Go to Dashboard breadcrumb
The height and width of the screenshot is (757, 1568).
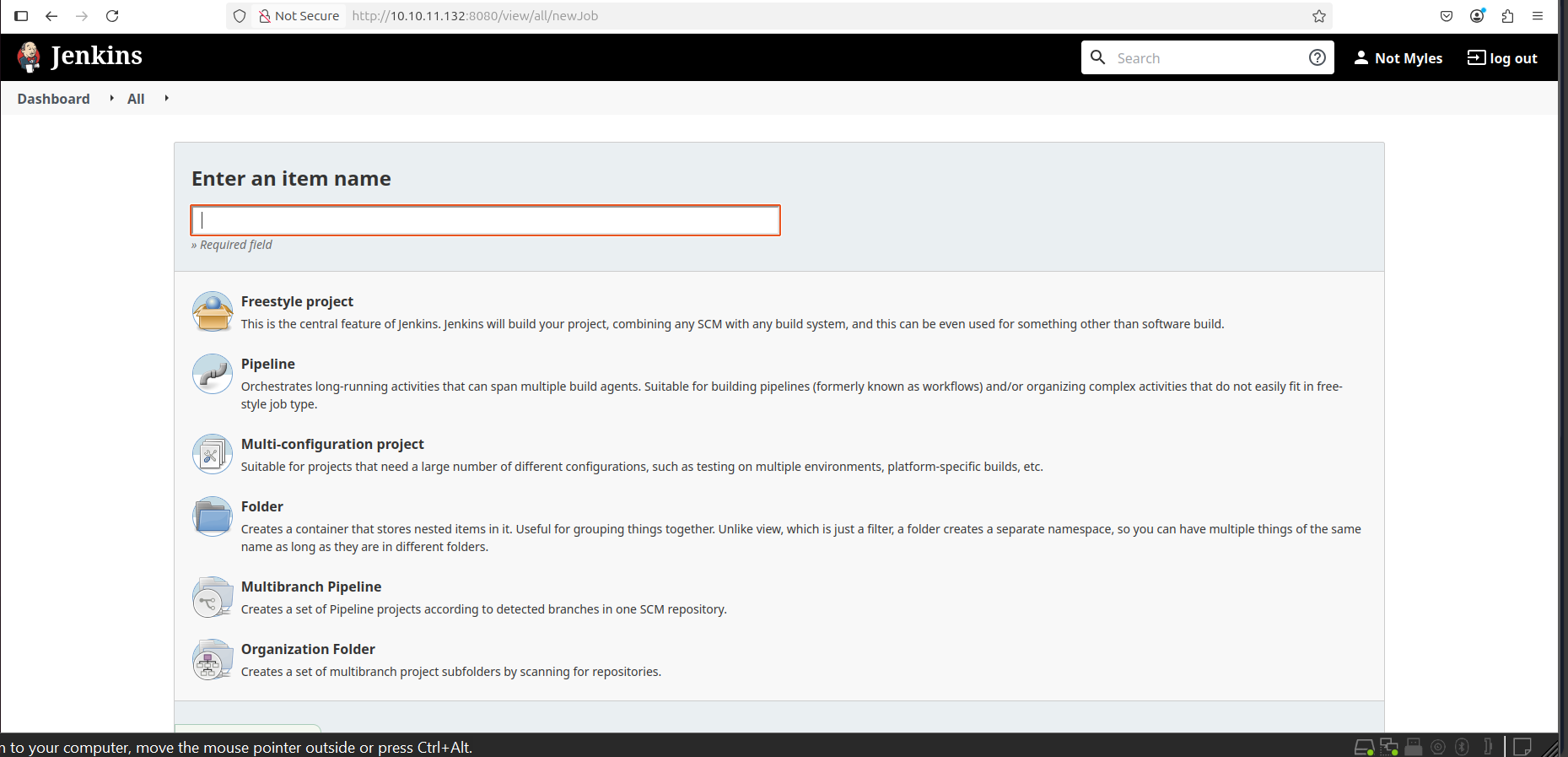(x=53, y=99)
